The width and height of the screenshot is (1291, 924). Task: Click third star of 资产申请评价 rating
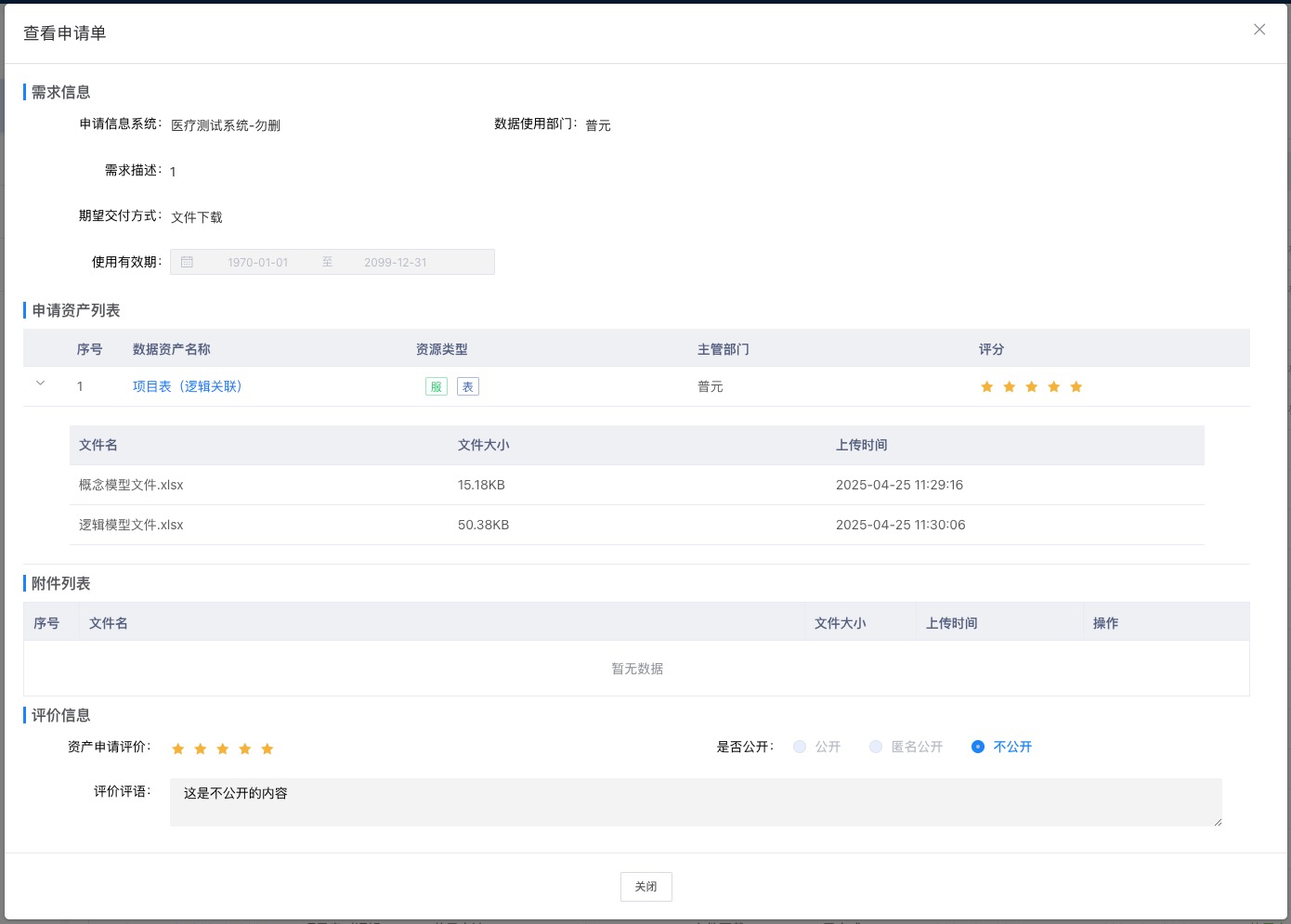[x=223, y=748]
